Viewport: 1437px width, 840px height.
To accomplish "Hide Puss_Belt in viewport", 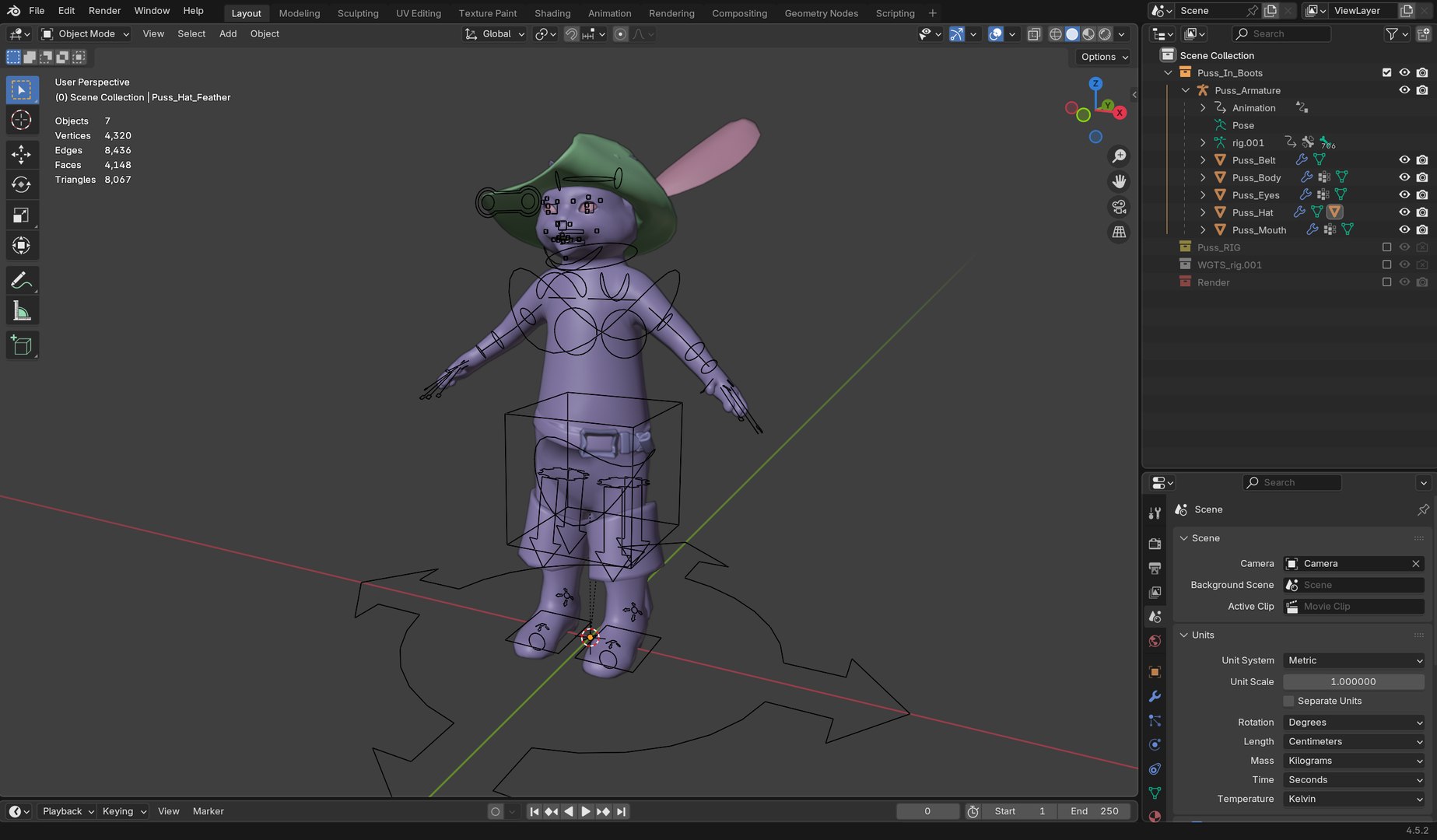I will pos(1404,160).
